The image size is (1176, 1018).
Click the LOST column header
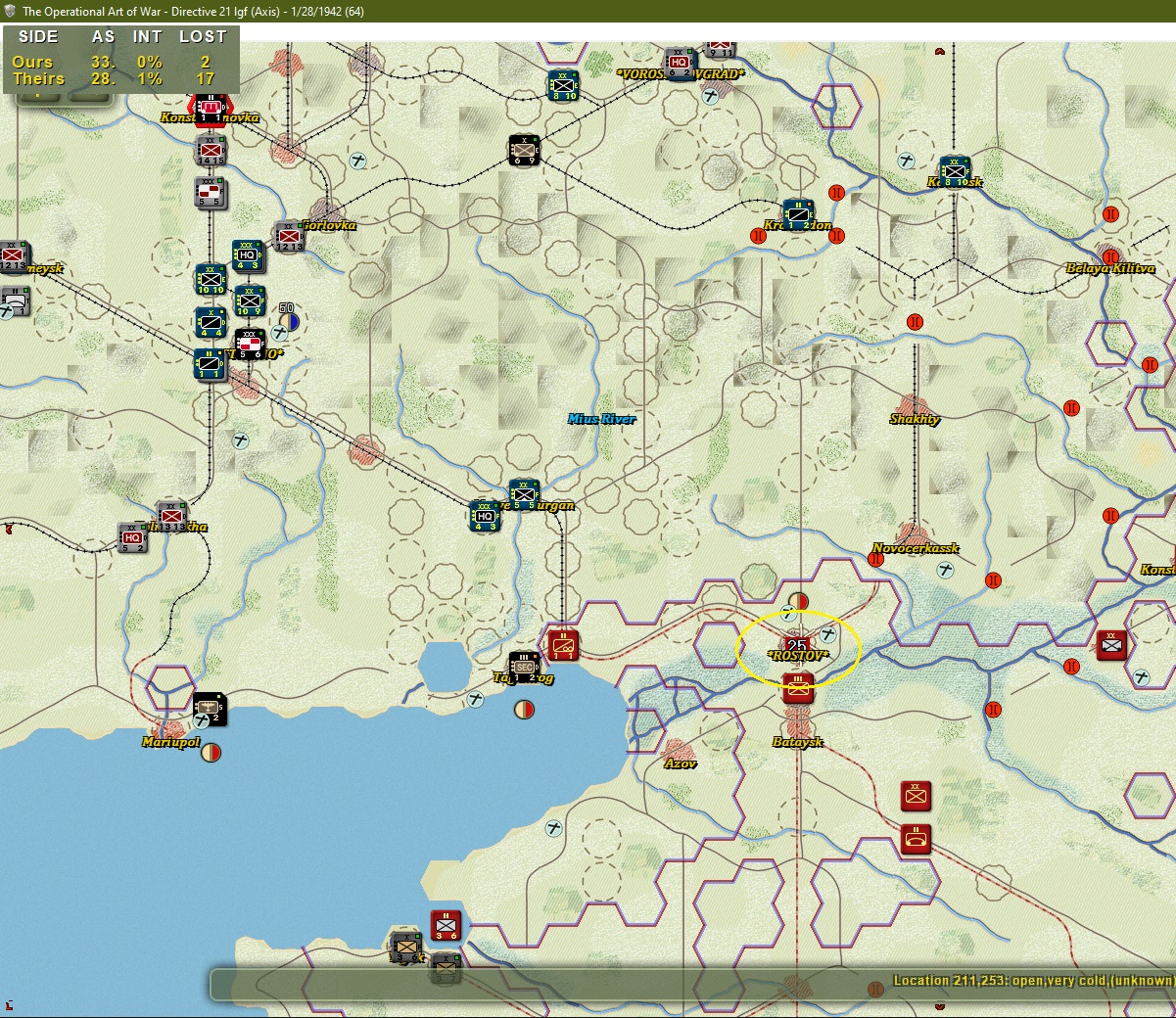pos(203,36)
